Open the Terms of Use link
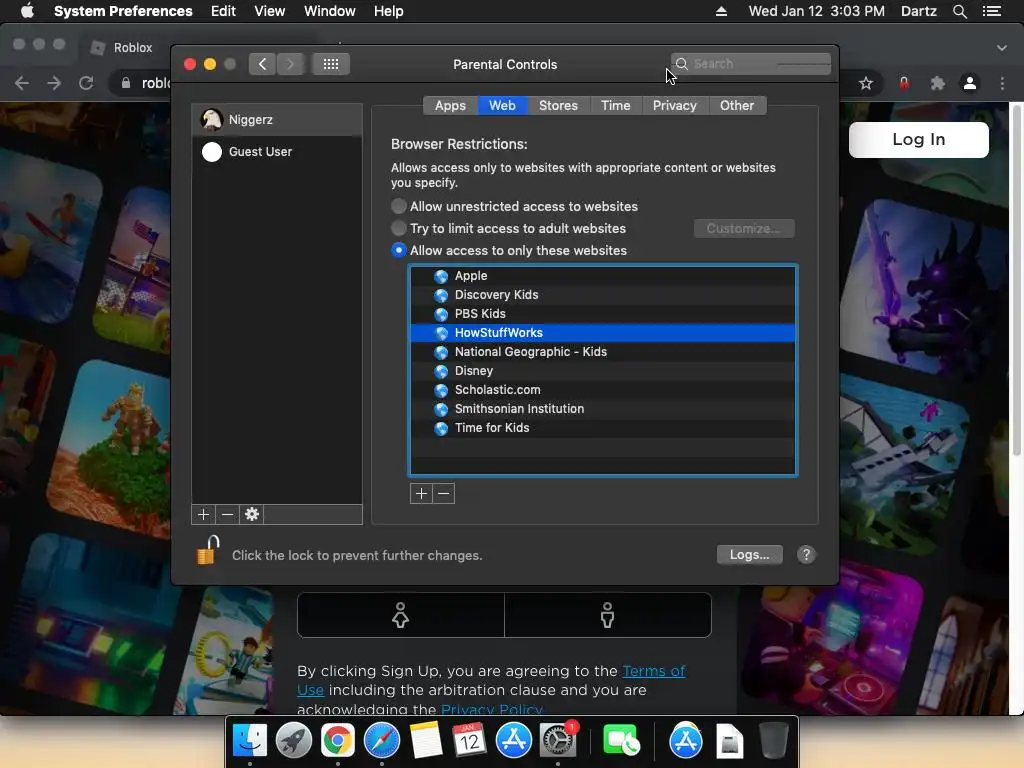The image size is (1024, 768). click(654, 671)
